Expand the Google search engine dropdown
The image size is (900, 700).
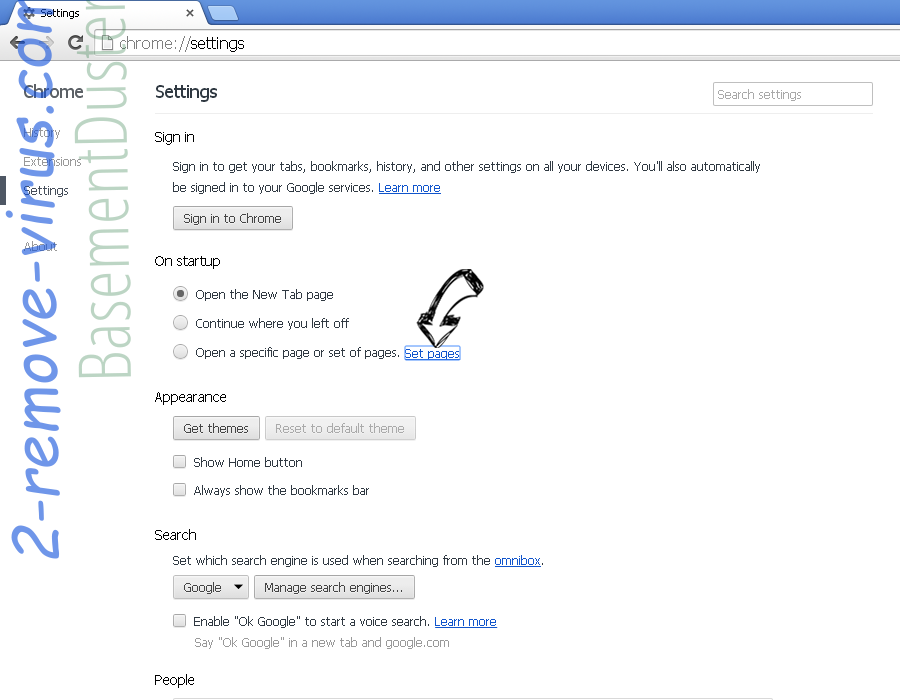(x=211, y=588)
